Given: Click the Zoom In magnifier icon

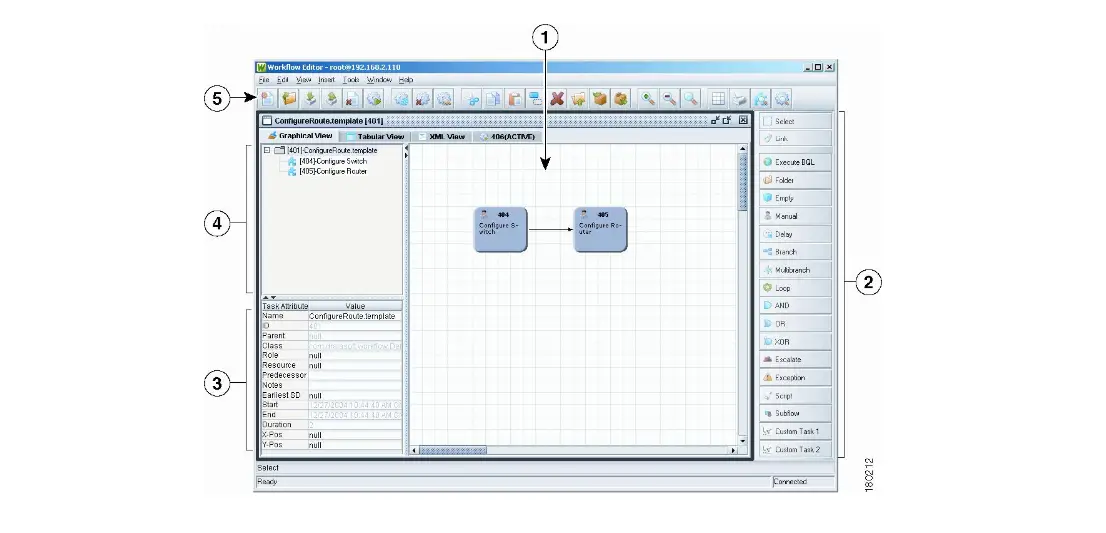Looking at the screenshot, I should 648,99.
